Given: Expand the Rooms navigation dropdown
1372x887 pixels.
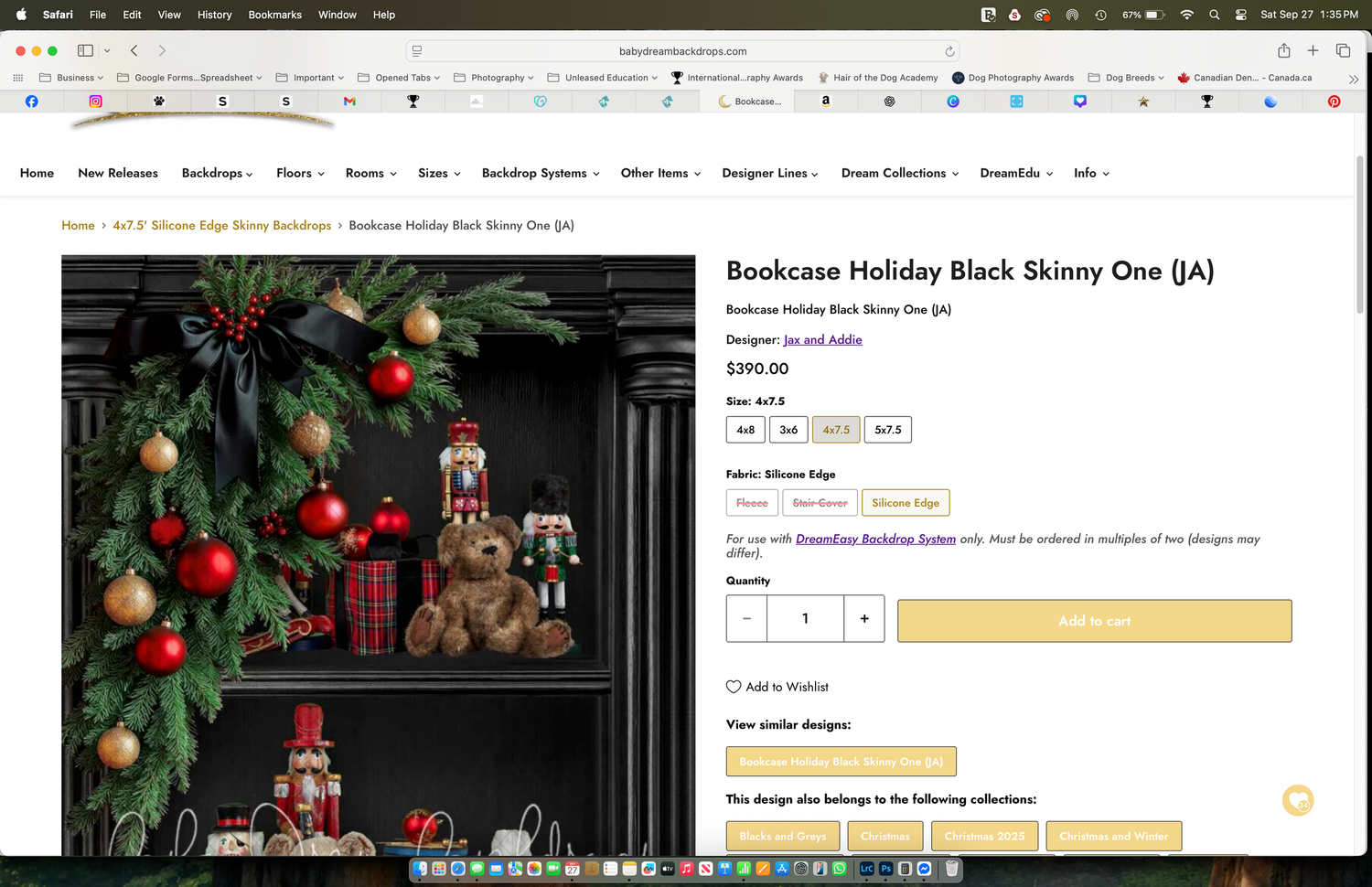Looking at the screenshot, I should click(x=370, y=173).
